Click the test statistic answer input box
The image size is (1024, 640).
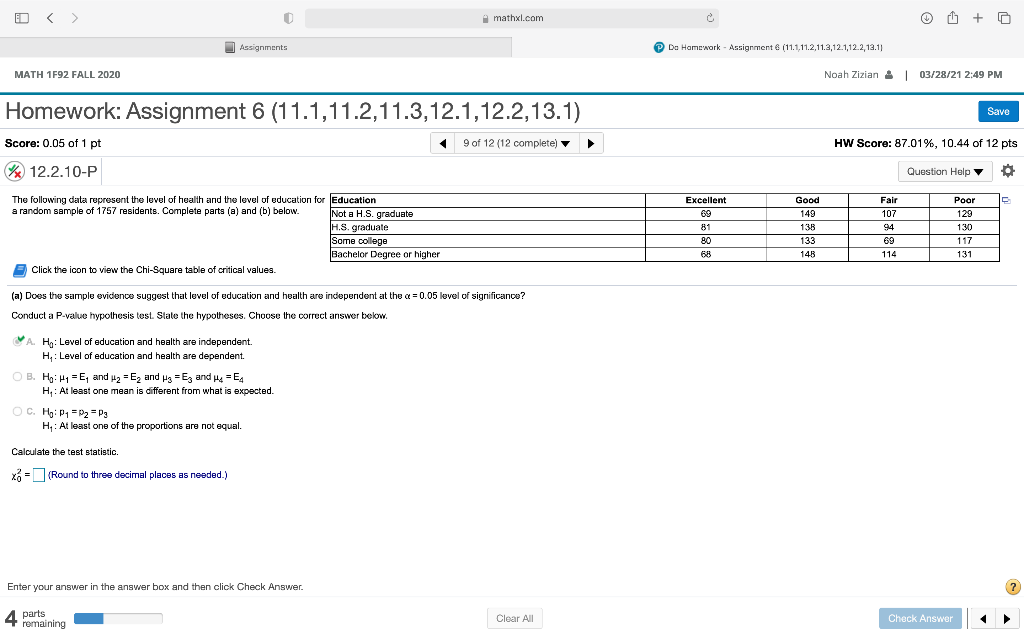pyautogui.click(x=38, y=474)
